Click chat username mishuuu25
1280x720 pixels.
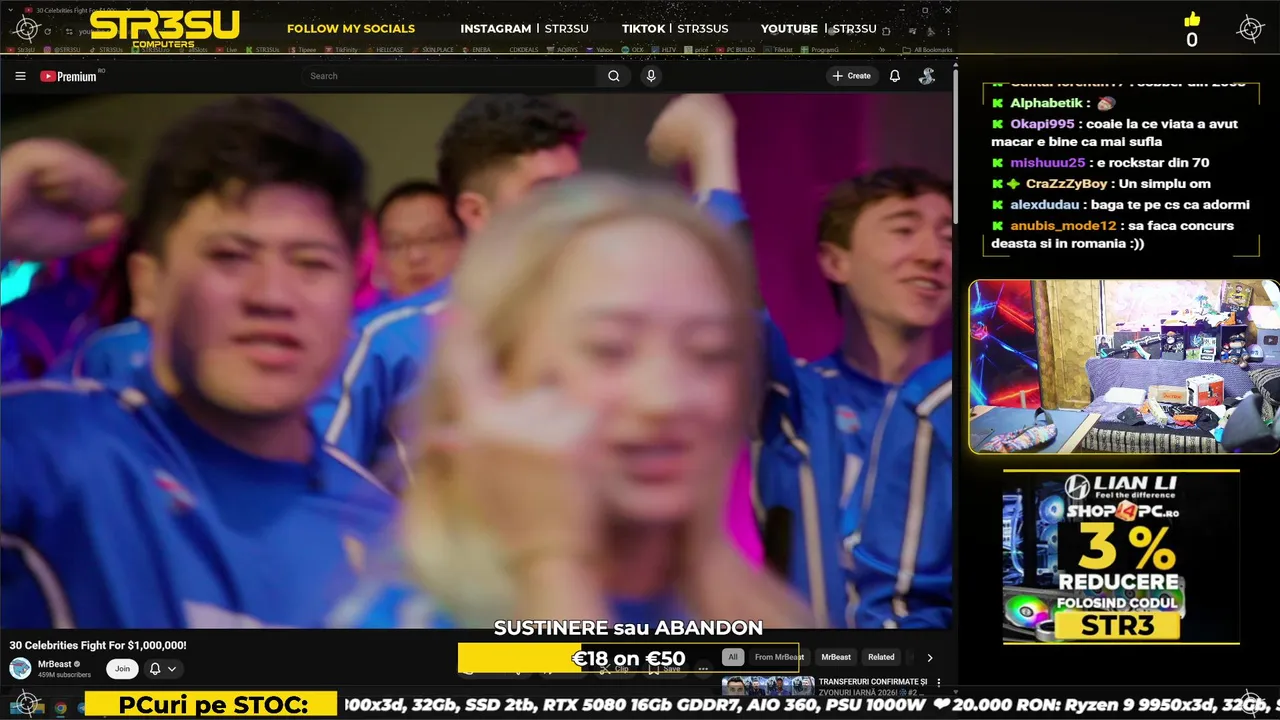1047,163
